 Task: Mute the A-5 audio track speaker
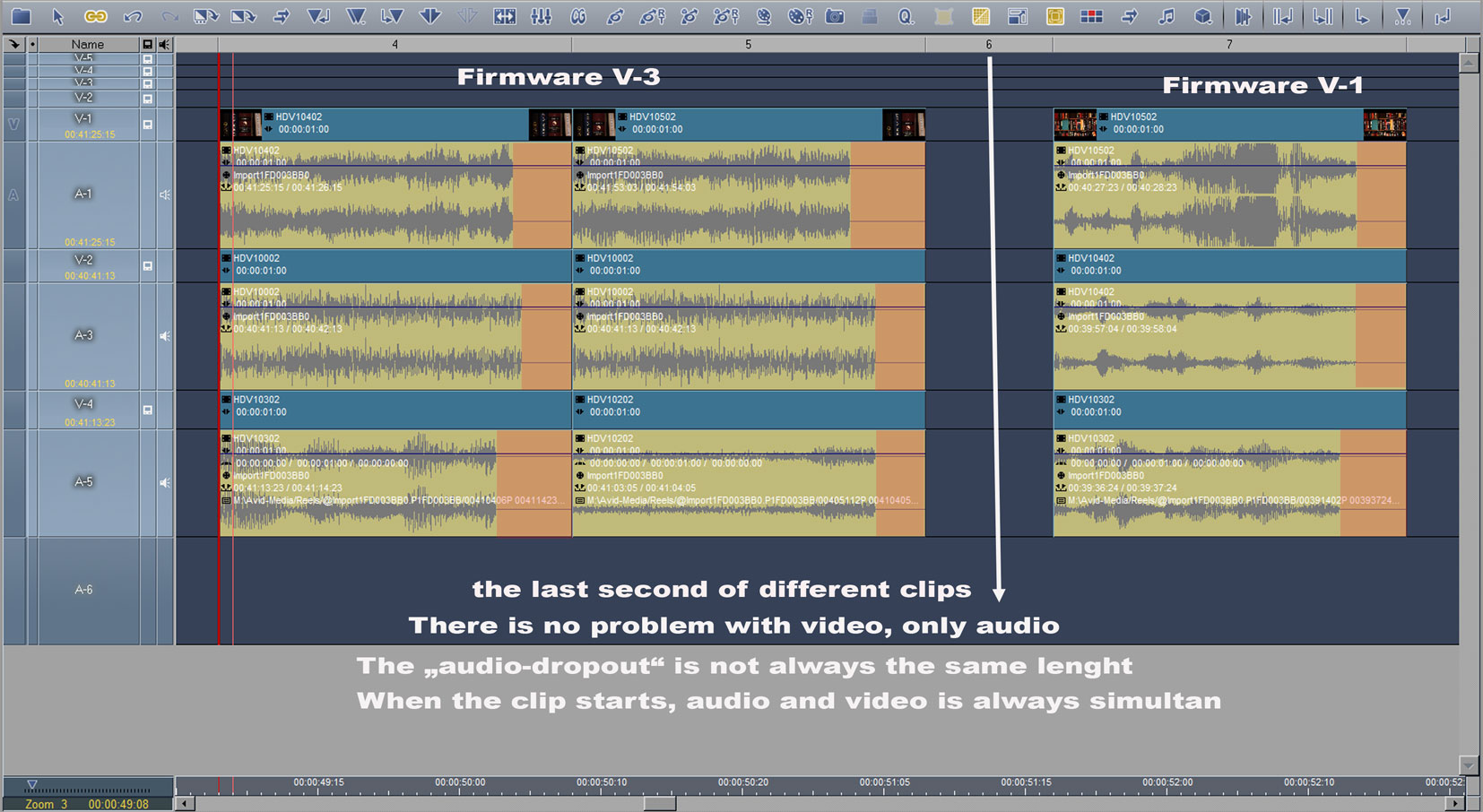point(165,483)
